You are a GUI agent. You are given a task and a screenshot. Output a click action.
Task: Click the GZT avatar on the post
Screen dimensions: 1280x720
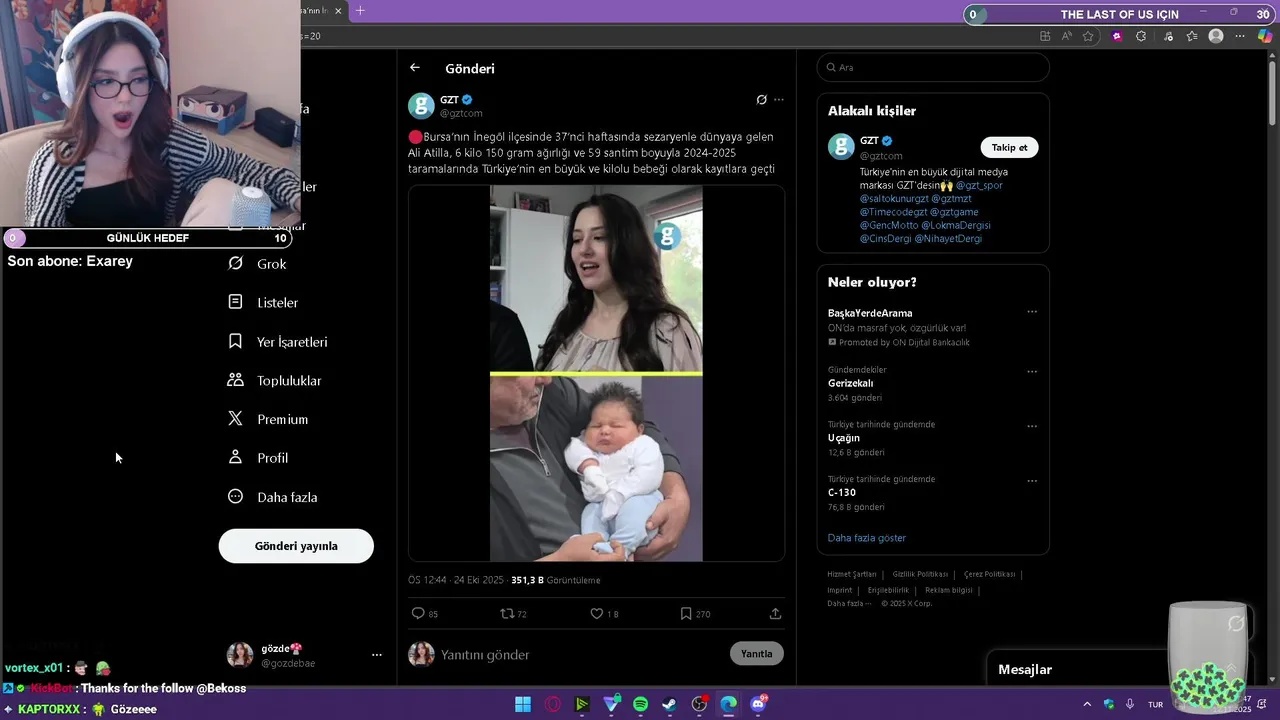(421, 106)
